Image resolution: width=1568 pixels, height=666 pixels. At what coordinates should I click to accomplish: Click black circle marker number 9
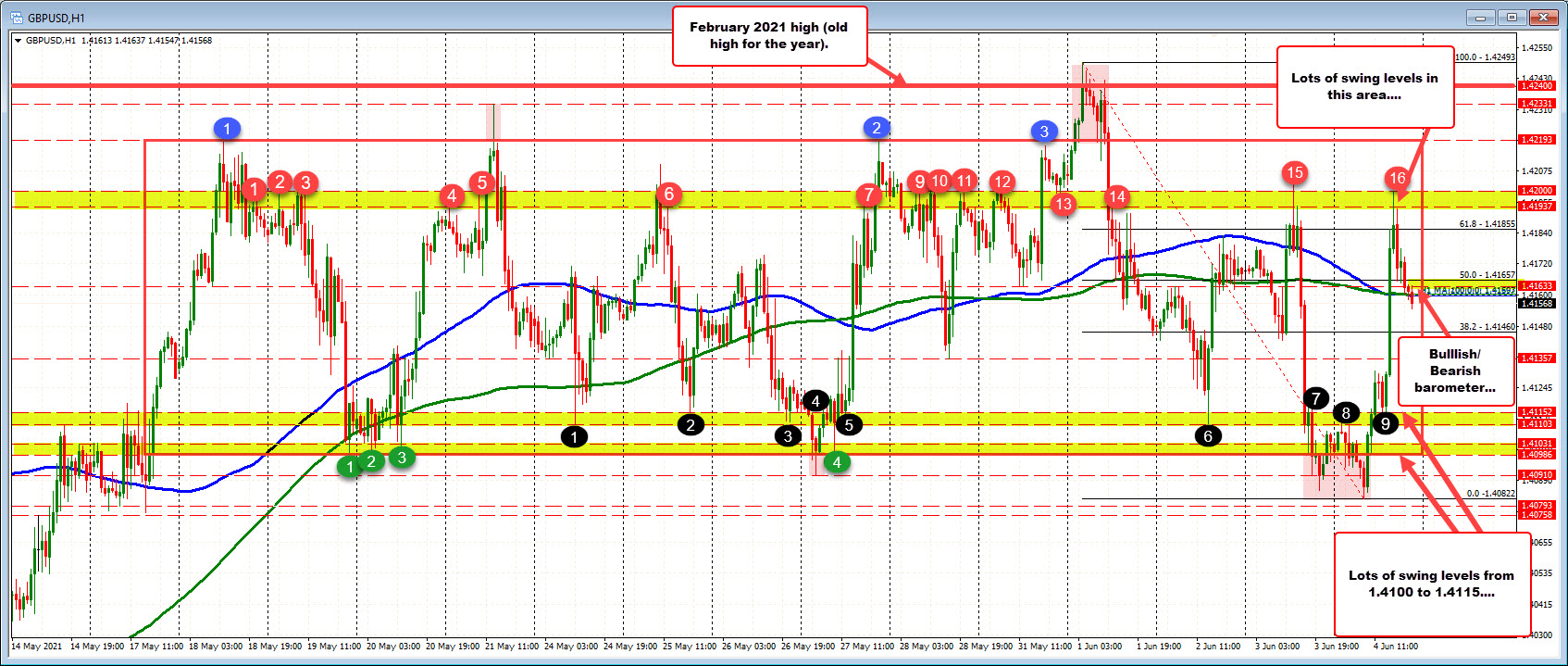[x=1385, y=423]
